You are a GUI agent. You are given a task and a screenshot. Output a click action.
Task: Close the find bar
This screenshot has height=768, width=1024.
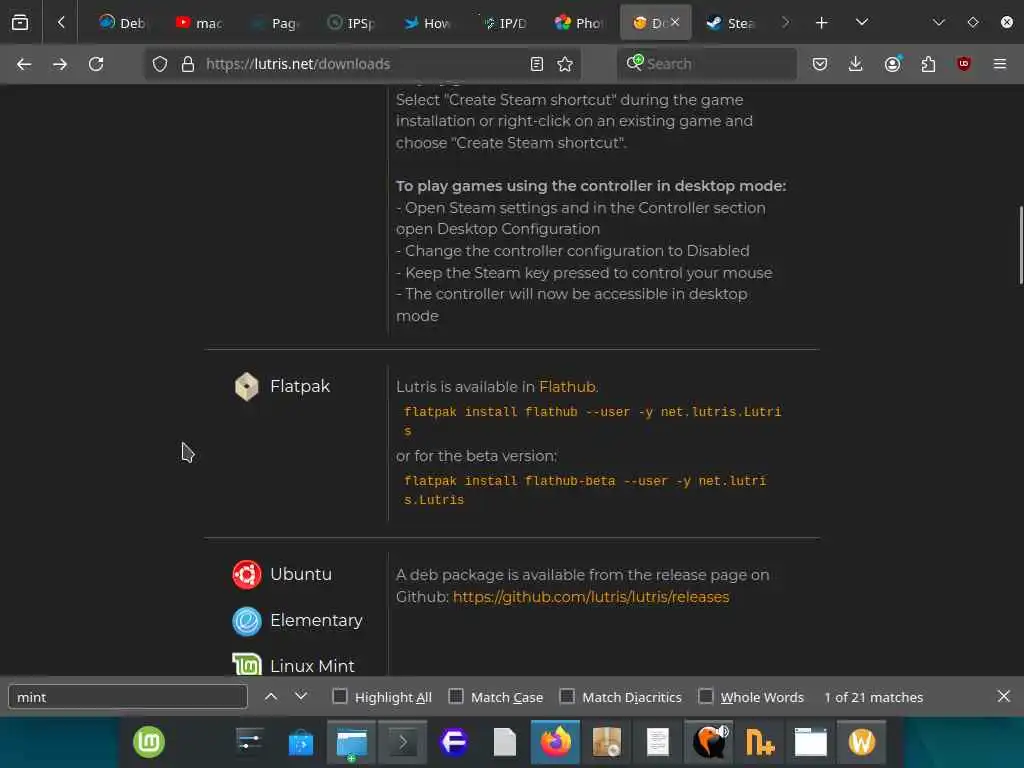(1004, 696)
